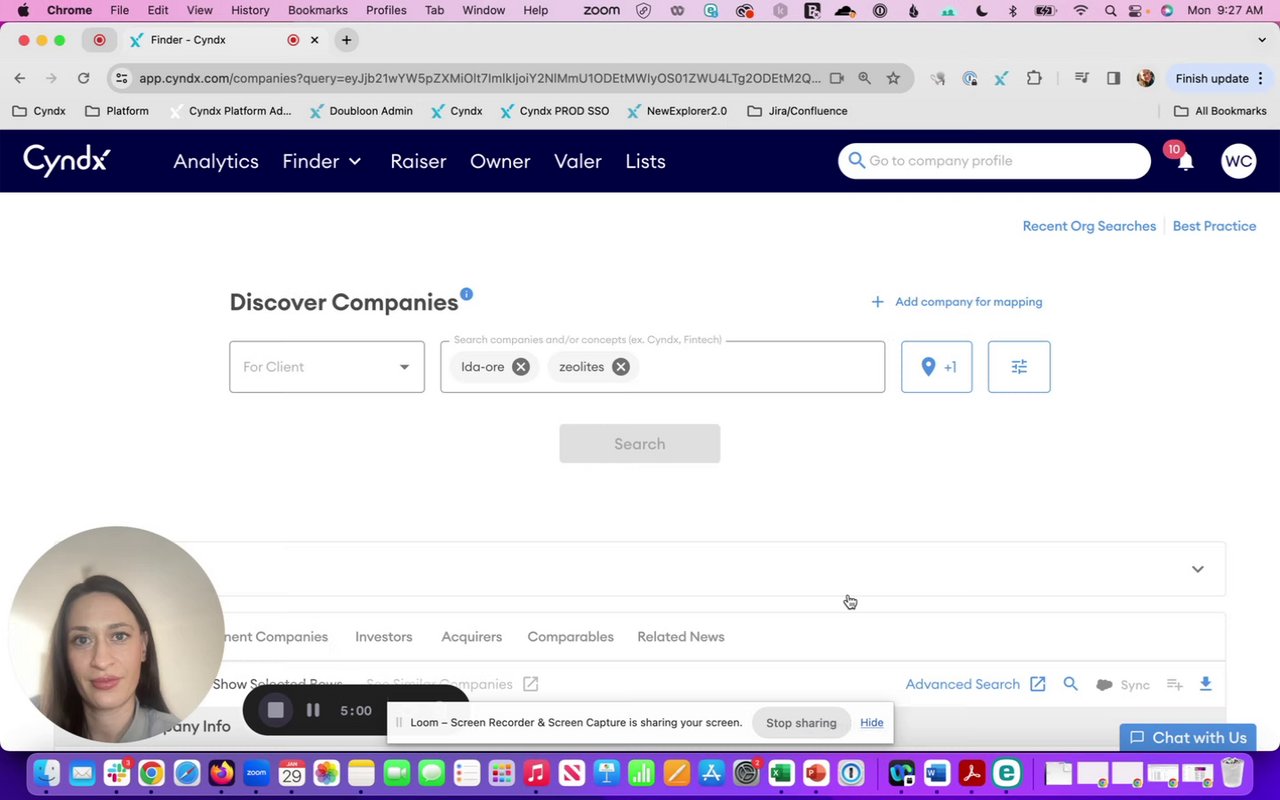Screen dimensions: 1280x800
Task: Click the Sync cloud button
Action: coord(1123,685)
